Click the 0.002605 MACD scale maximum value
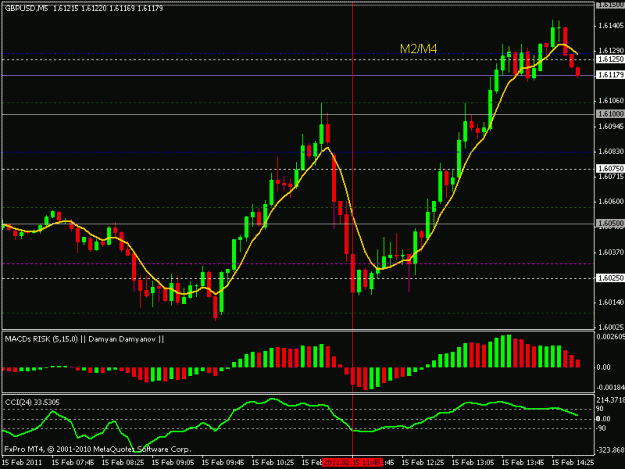Screen dimensions: 625x469 (x=611, y=337)
